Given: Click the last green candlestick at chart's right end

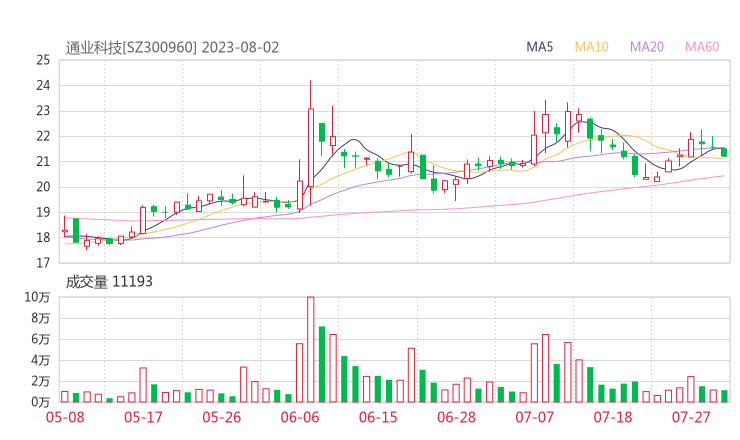Looking at the screenshot, I should (x=724, y=152).
